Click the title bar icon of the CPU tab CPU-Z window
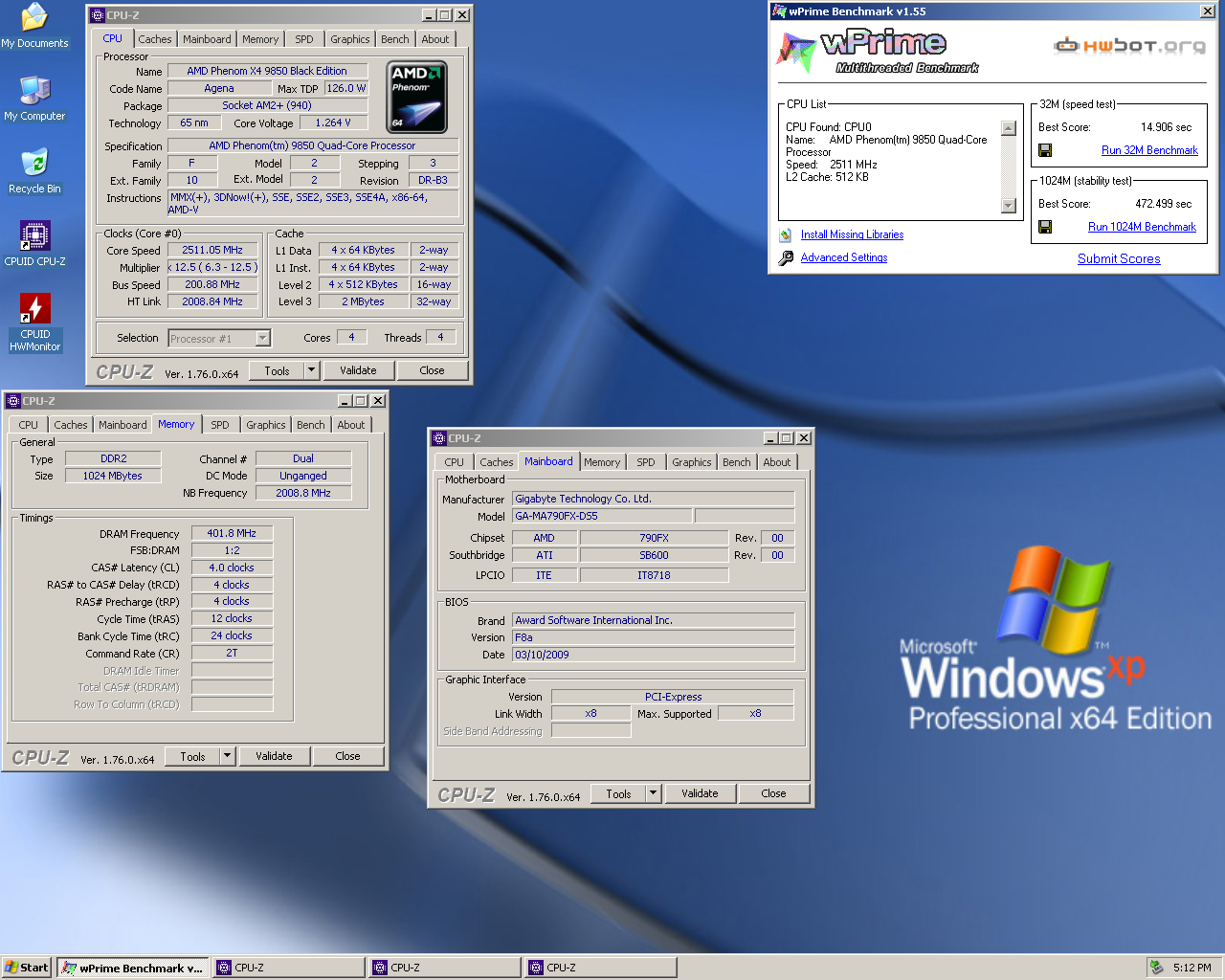 [97, 15]
